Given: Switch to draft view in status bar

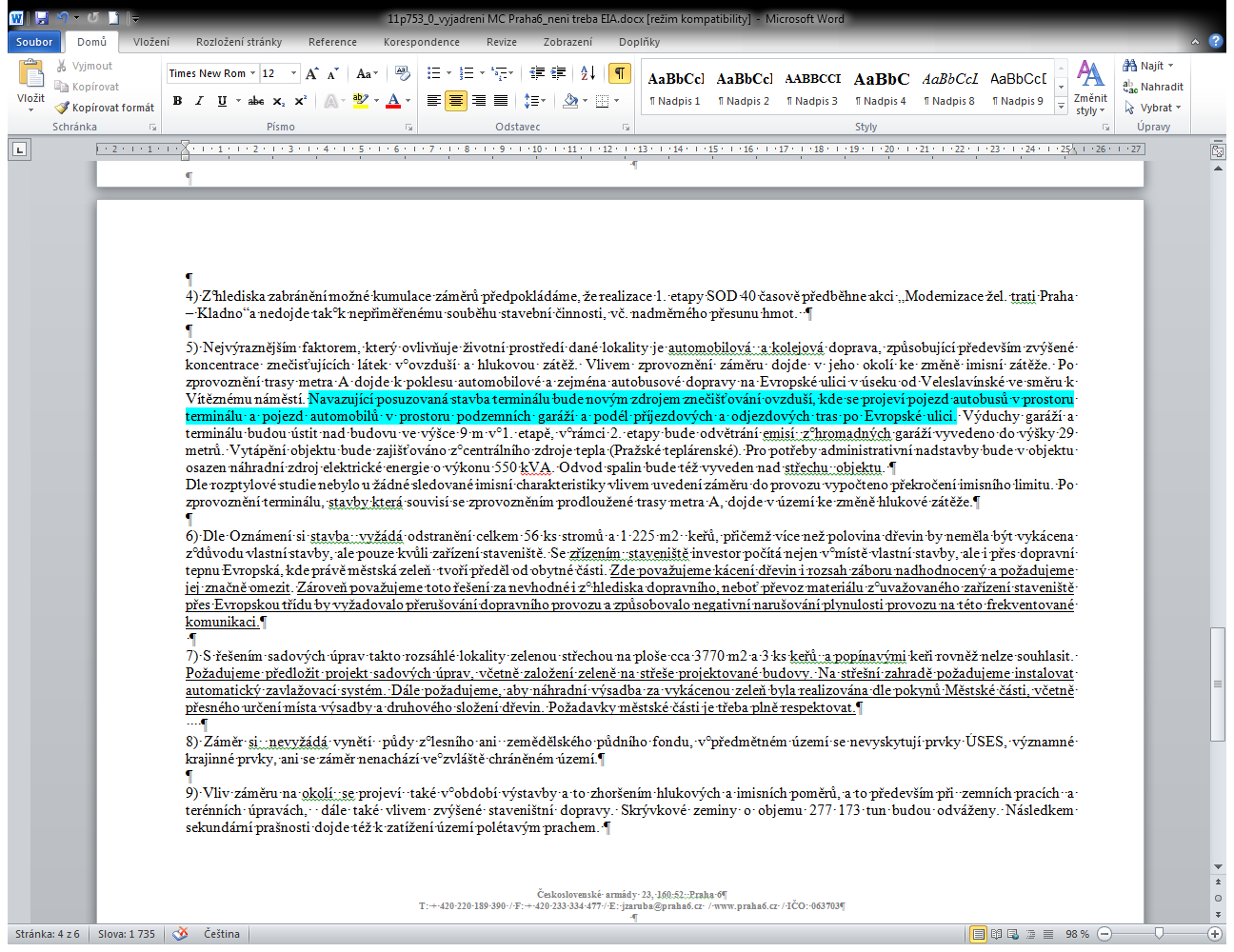Looking at the screenshot, I should [x=1047, y=934].
